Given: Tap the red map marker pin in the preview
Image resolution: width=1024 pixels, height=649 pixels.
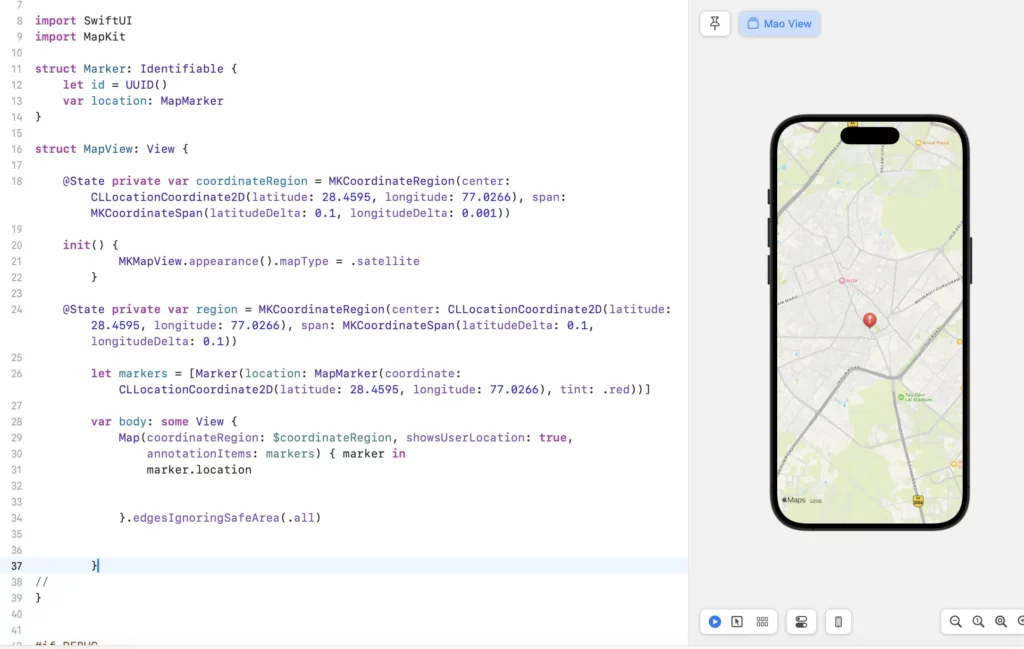Looking at the screenshot, I should point(869,319).
